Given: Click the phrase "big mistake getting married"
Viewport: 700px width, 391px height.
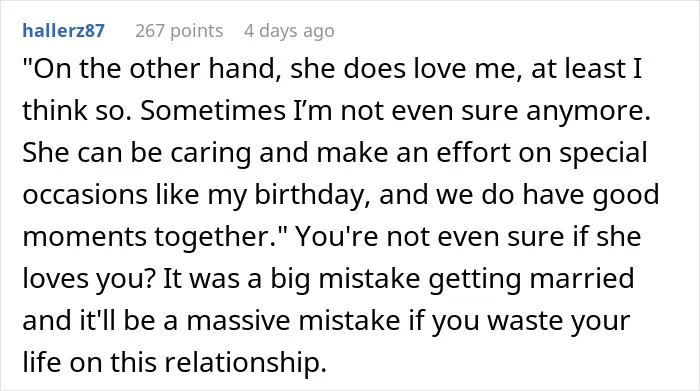Looking at the screenshot, I should 452,279.
